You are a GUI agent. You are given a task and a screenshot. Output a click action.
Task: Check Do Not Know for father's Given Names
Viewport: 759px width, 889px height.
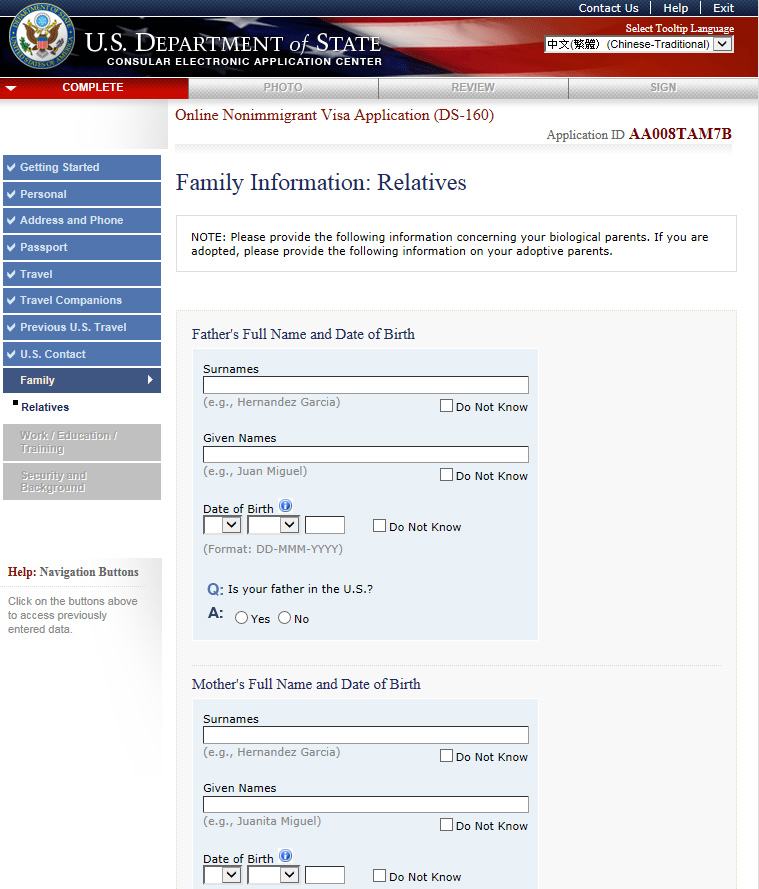pos(446,475)
